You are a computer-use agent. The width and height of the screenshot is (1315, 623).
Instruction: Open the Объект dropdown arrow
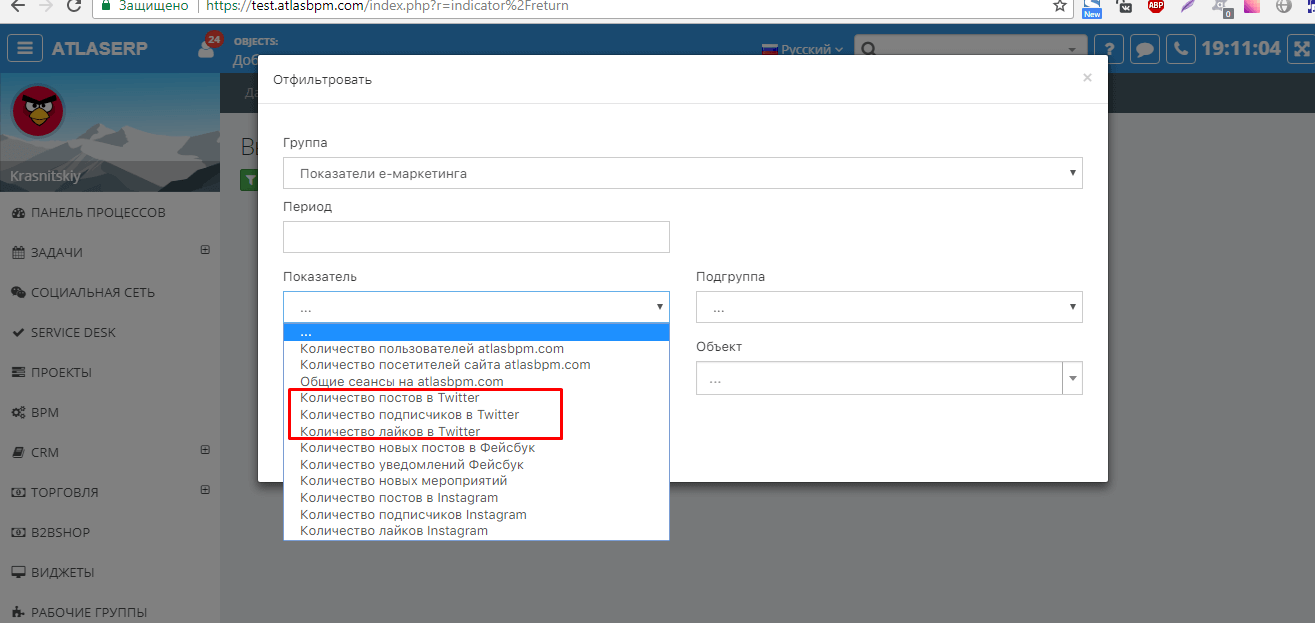tap(1073, 379)
